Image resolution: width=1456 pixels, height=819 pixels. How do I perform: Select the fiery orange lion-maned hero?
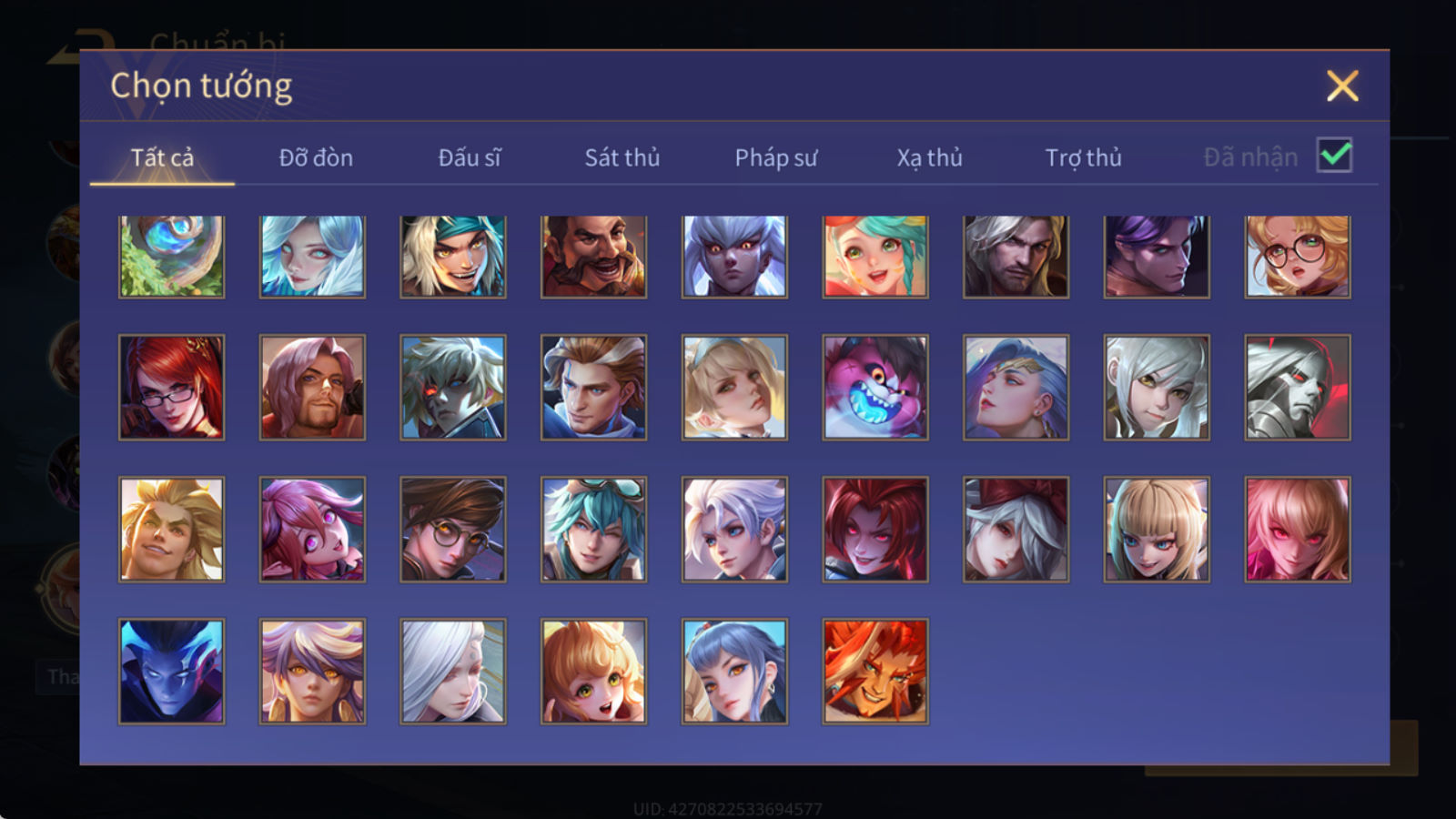pos(875,672)
